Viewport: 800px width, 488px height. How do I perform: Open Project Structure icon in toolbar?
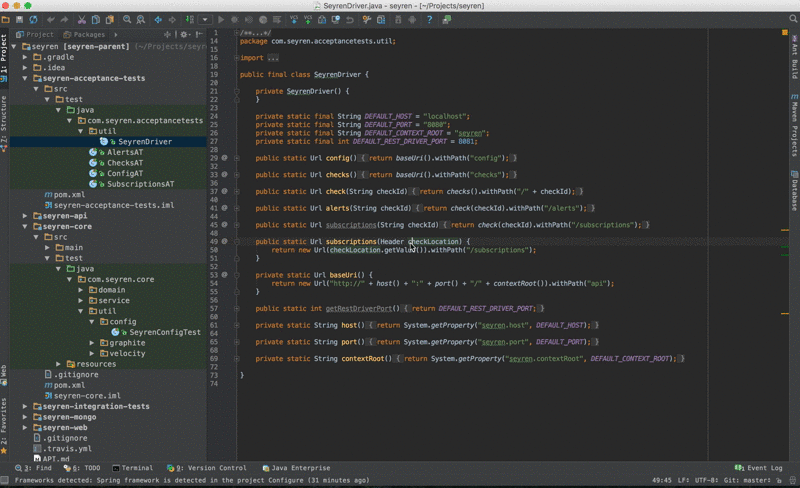381,19
